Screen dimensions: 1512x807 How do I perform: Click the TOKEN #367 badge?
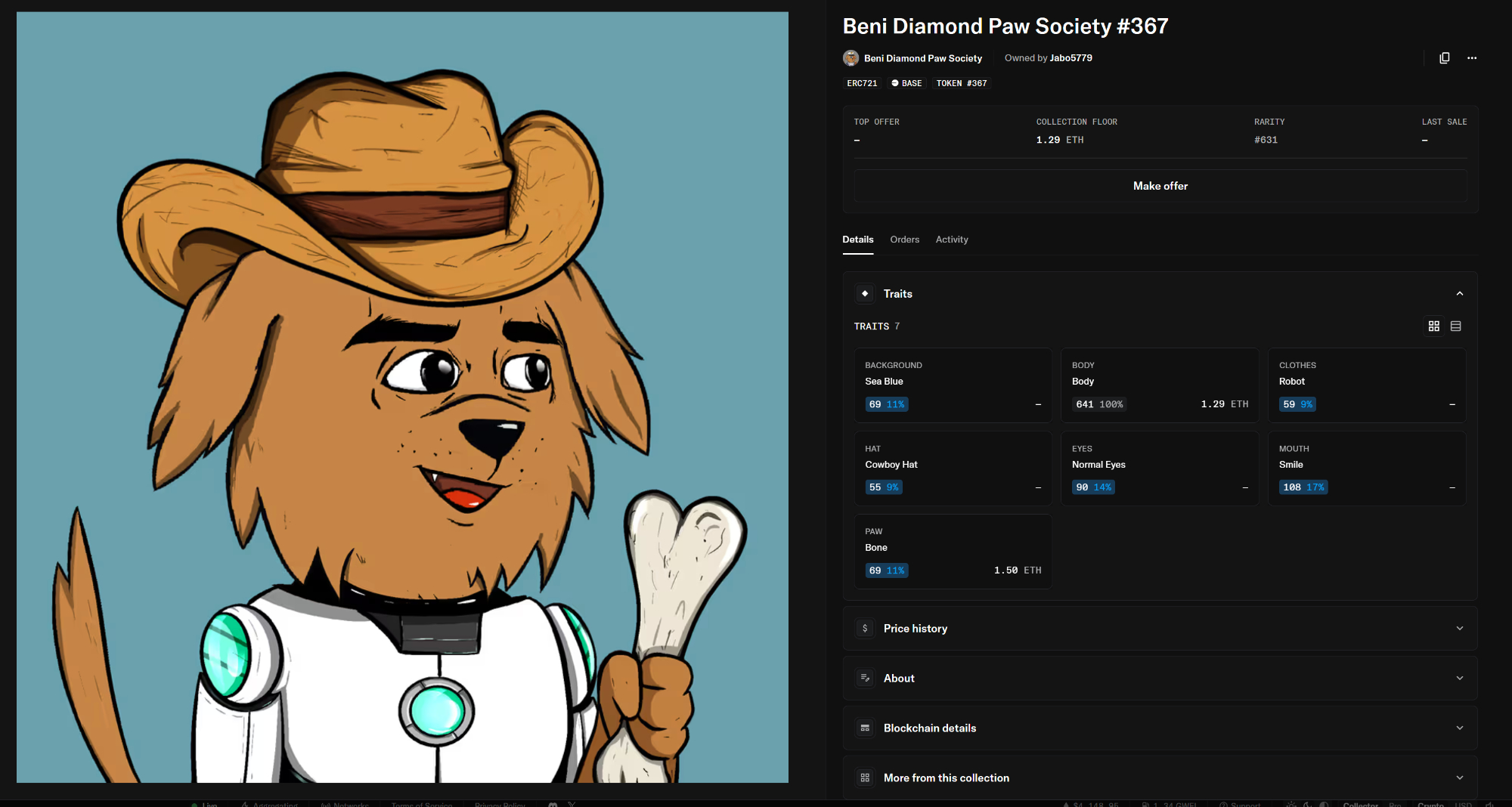[x=962, y=83]
